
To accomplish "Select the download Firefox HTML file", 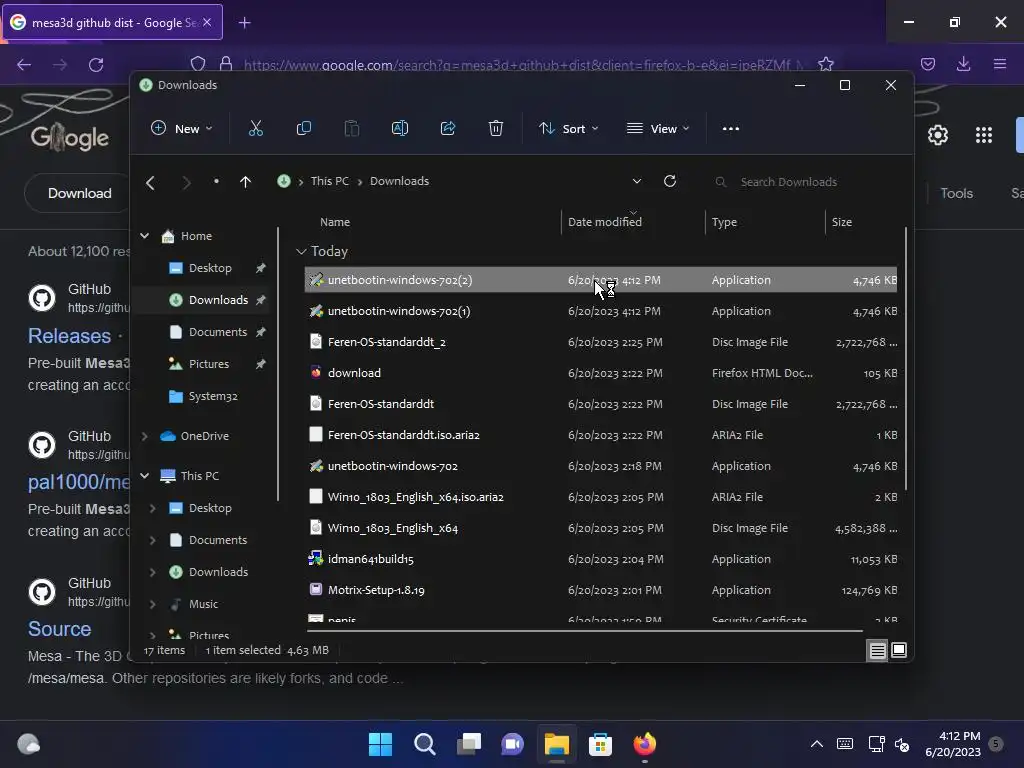I will [x=601, y=373].
